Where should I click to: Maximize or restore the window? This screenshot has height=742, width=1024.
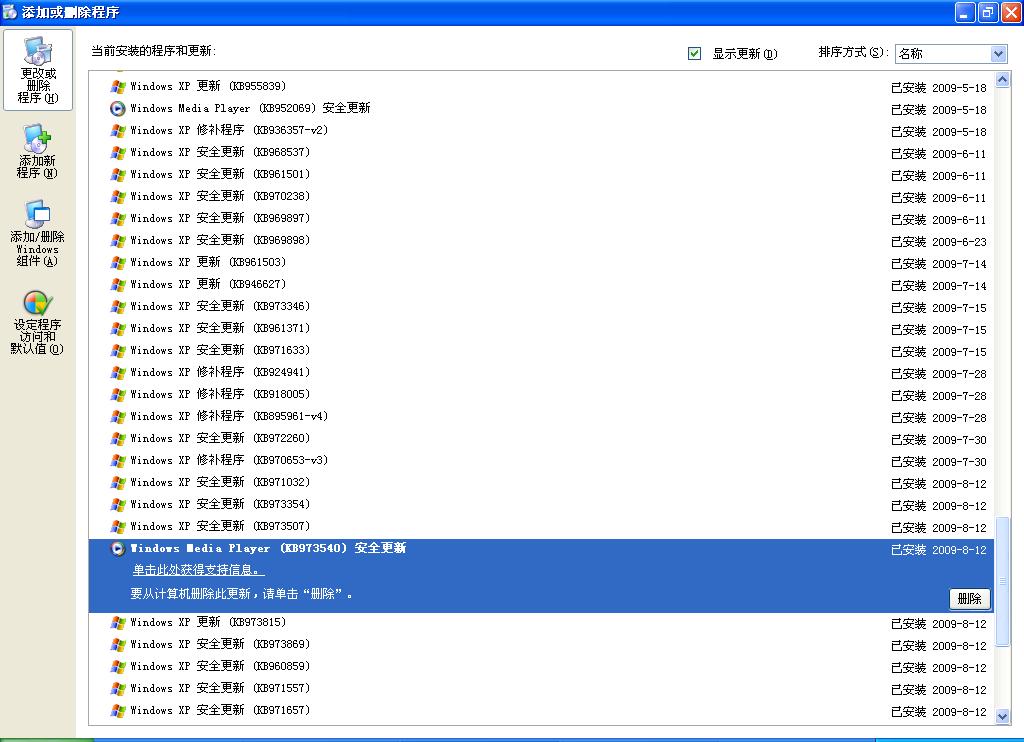tap(988, 12)
